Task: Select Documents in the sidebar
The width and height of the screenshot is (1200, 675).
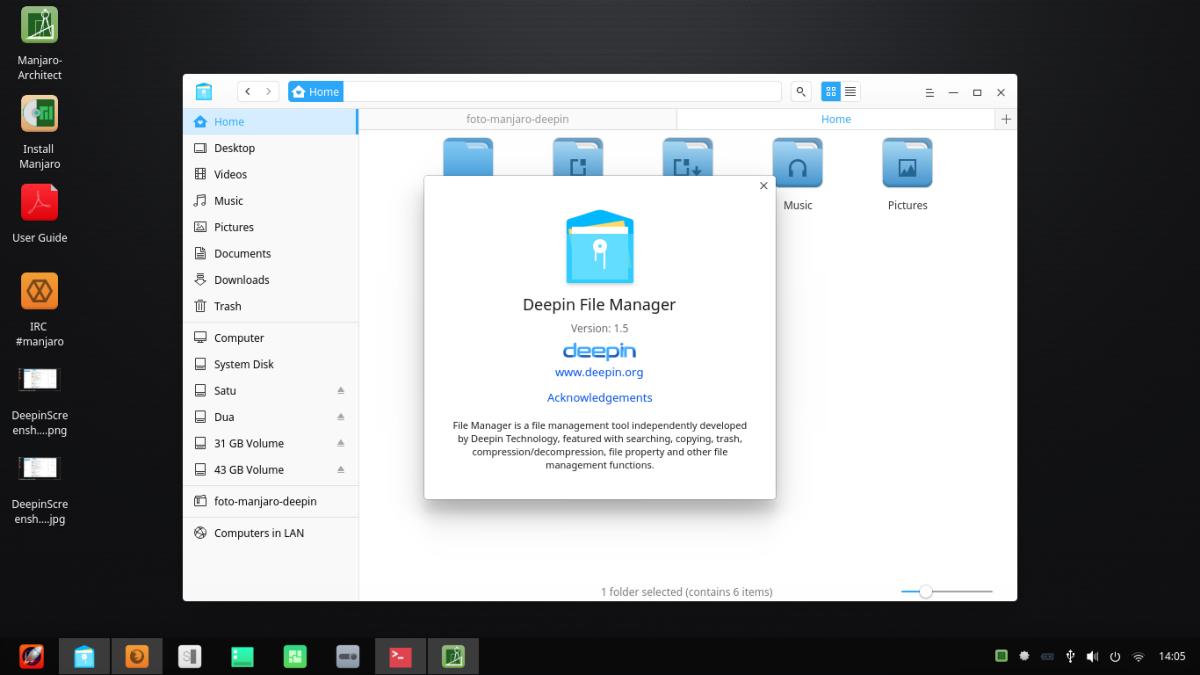Action: [270, 254]
